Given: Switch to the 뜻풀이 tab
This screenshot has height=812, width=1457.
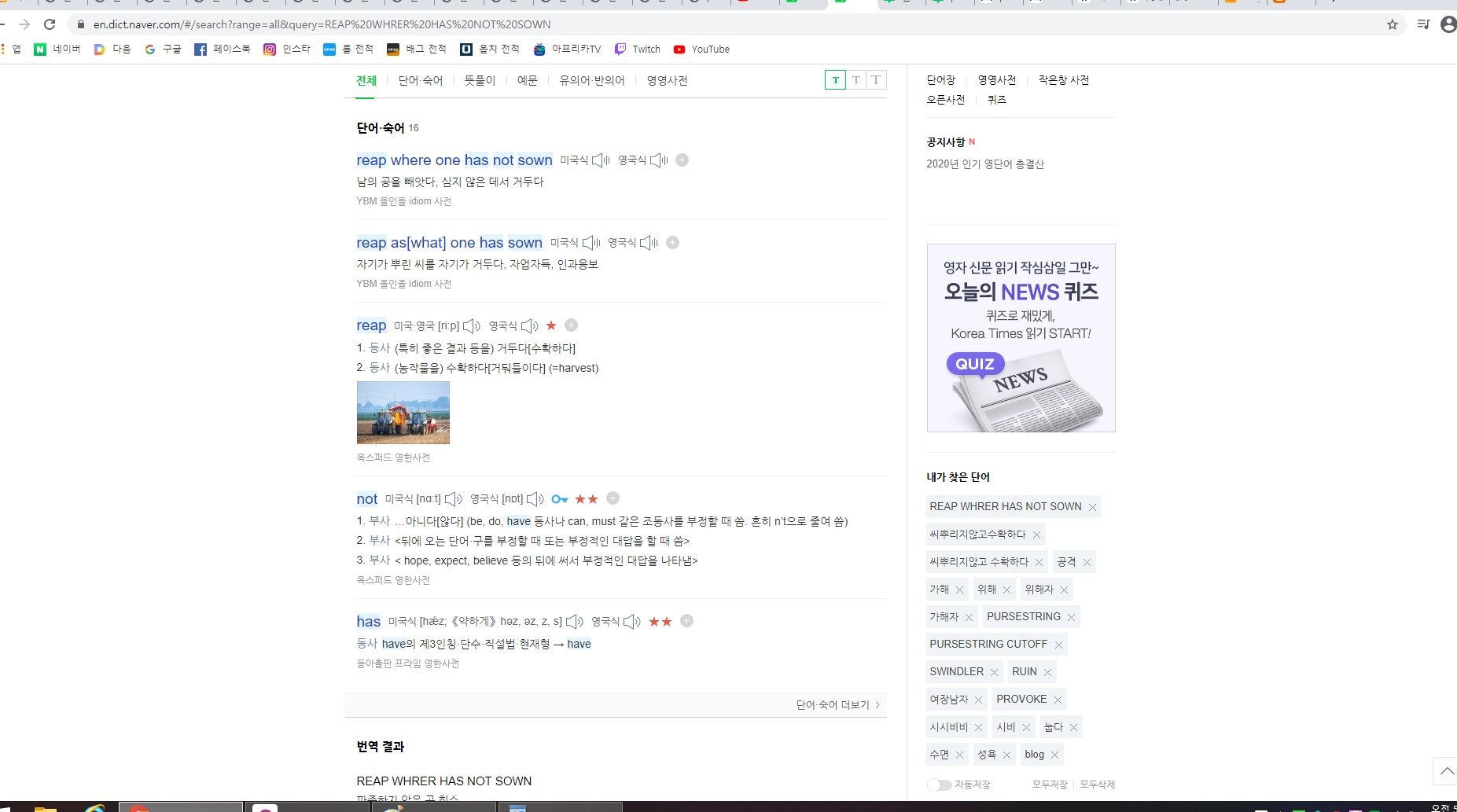Looking at the screenshot, I should click(x=480, y=80).
